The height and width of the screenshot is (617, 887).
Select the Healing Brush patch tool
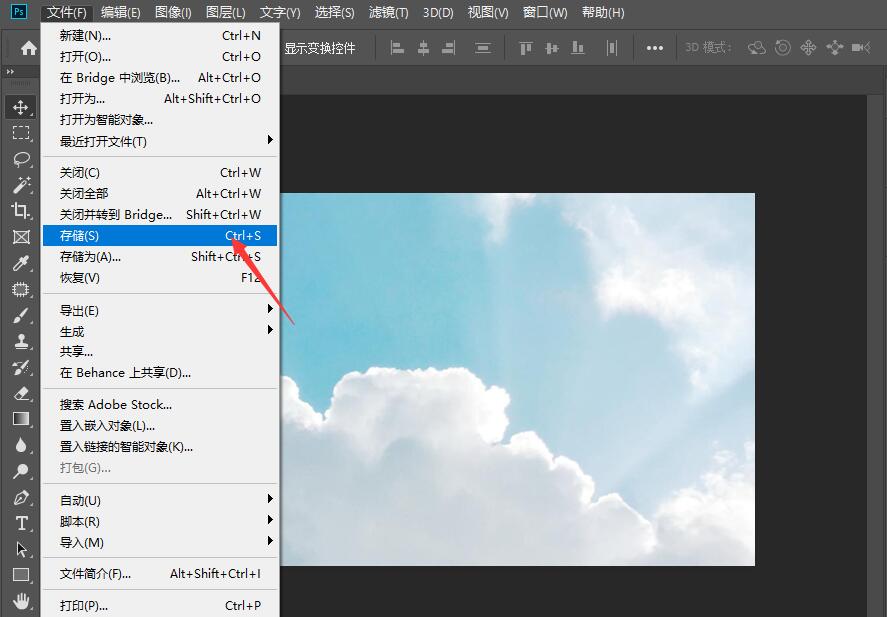(21, 290)
